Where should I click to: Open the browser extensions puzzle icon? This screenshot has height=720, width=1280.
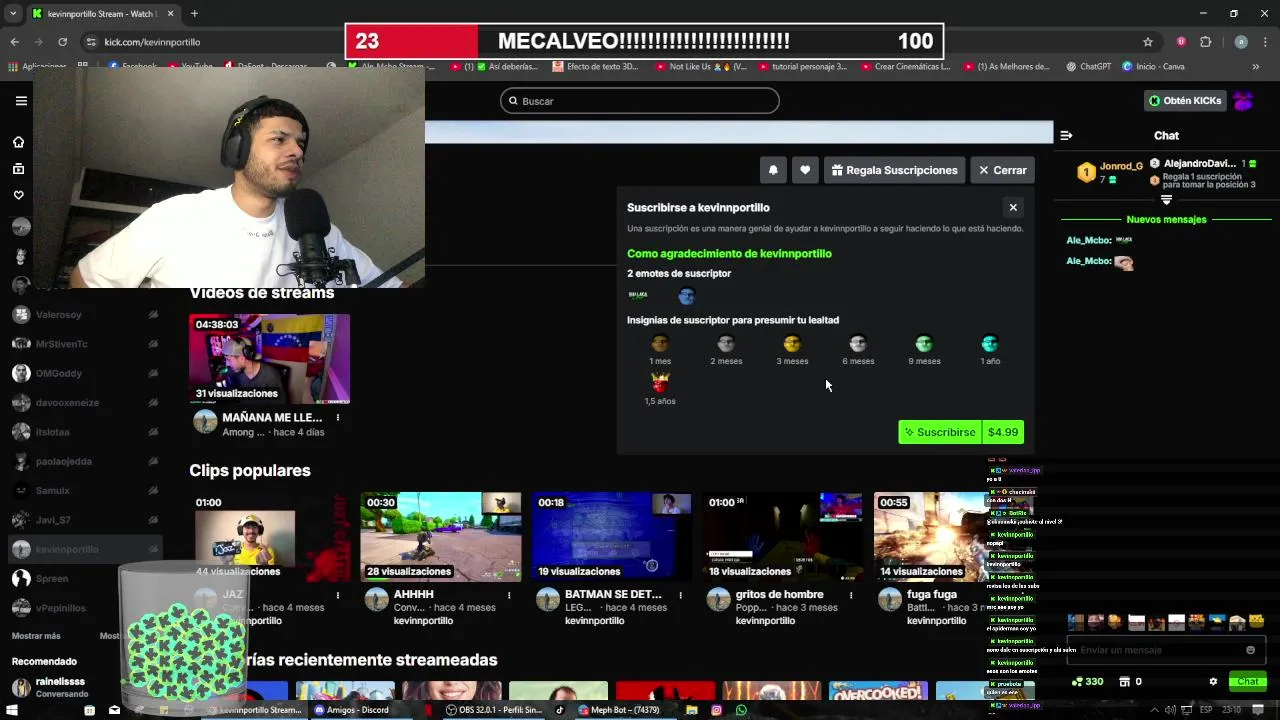pyautogui.click(x=1206, y=42)
